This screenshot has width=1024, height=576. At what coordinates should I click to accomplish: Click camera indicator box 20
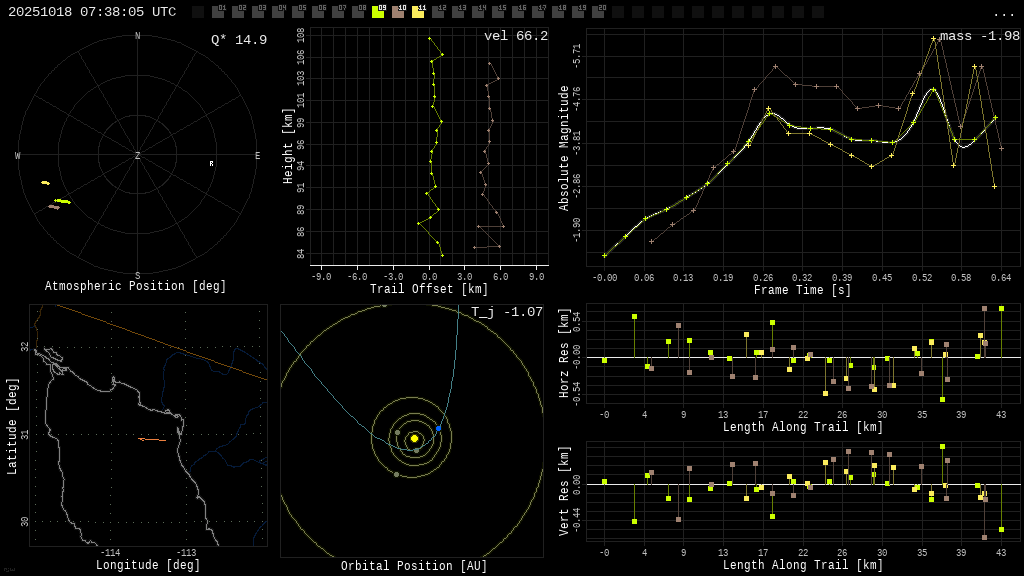point(598,12)
